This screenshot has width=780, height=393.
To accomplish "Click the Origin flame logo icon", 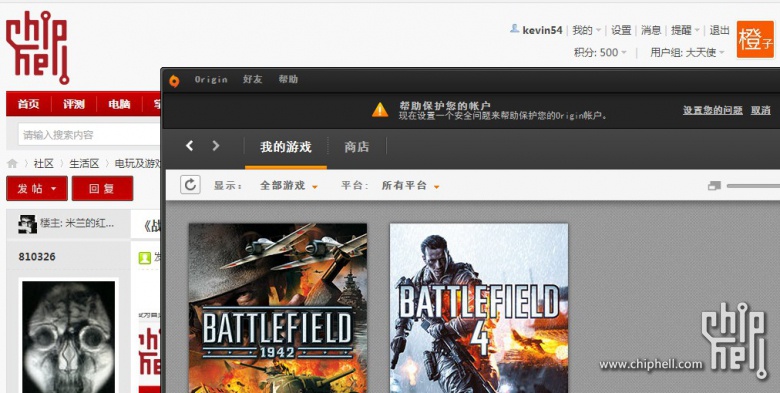I will click(174, 81).
